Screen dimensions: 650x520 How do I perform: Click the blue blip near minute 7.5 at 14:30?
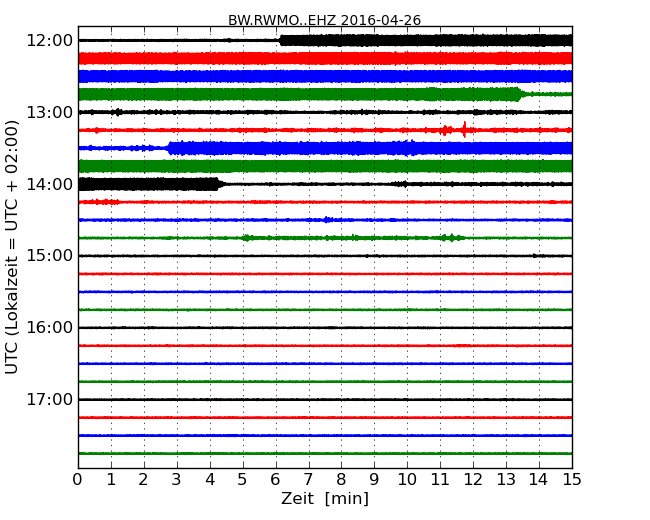[327, 219]
